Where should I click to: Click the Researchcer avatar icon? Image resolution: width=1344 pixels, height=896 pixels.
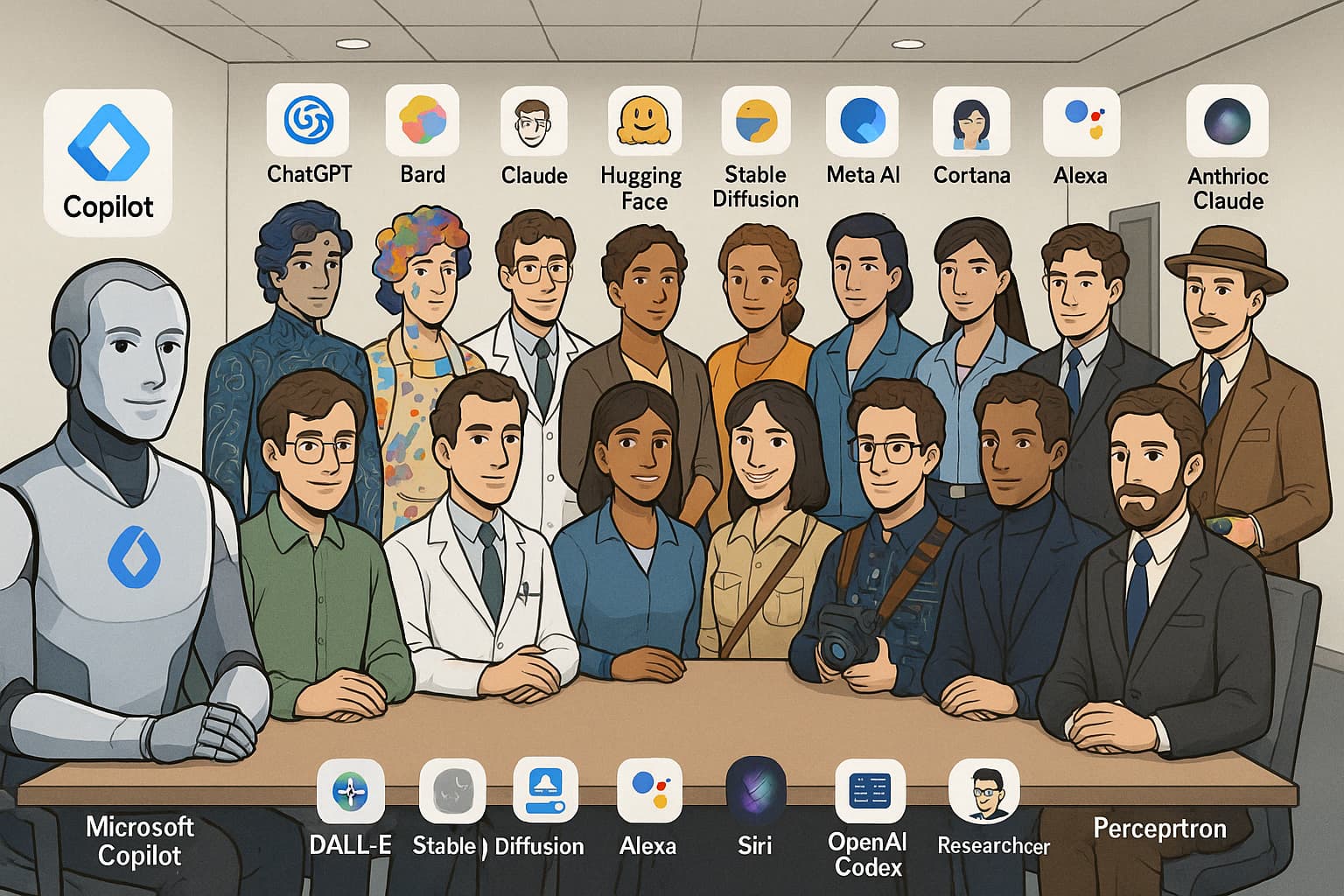point(983,791)
